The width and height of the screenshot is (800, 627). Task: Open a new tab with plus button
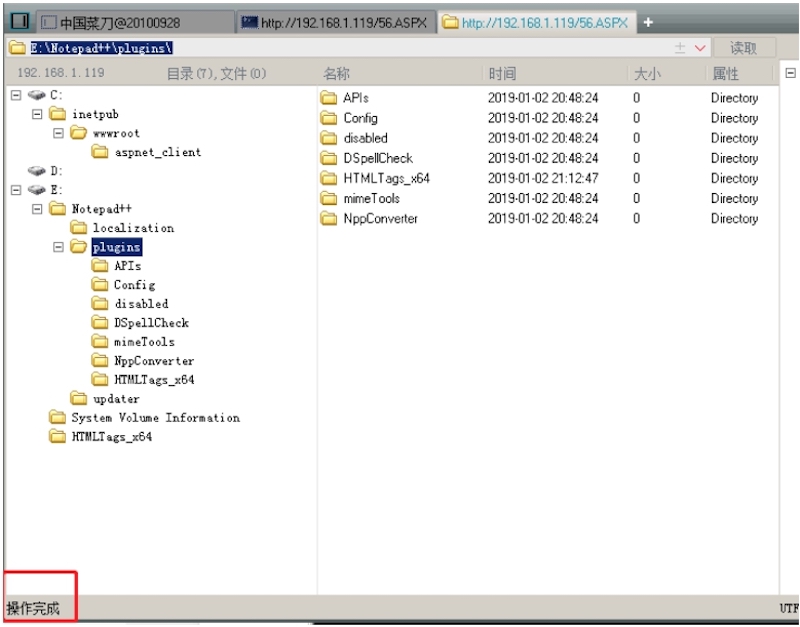tap(648, 22)
